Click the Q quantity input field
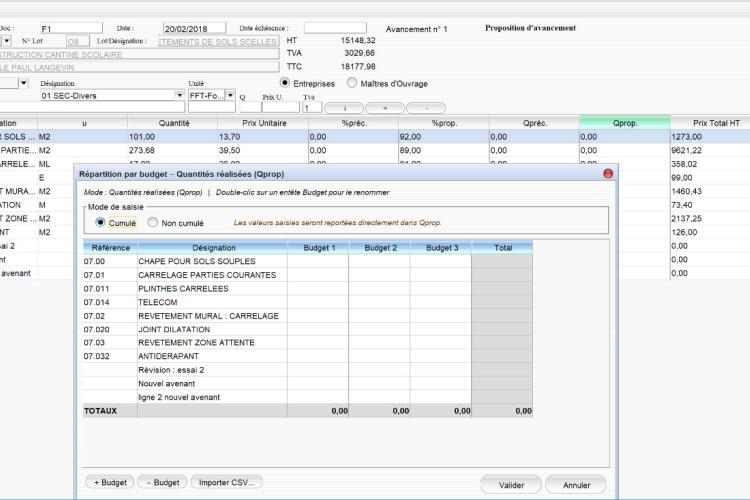This screenshot has width=750, height=500. coord(251,107)
